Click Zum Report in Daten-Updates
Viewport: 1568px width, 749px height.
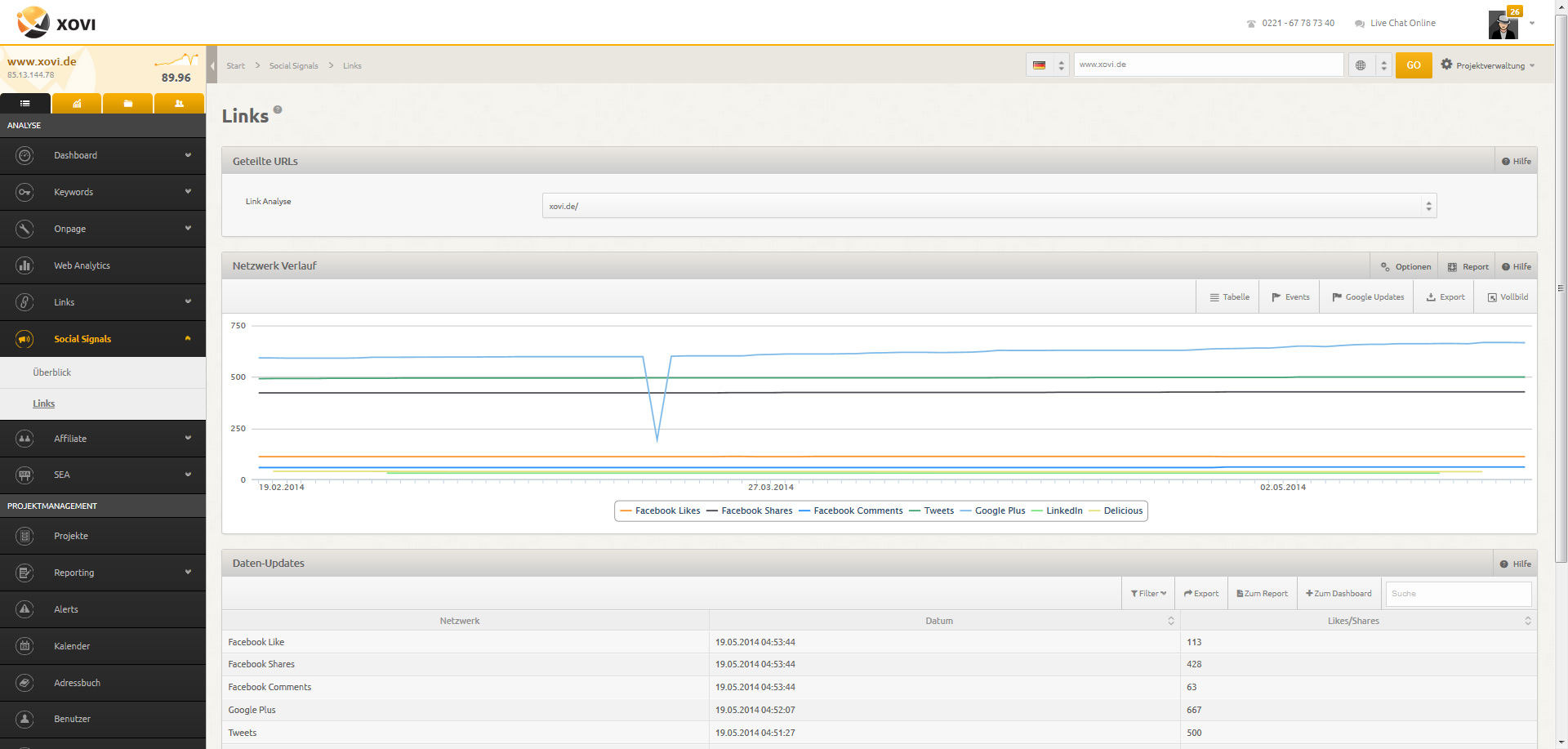pos(1262,594)
